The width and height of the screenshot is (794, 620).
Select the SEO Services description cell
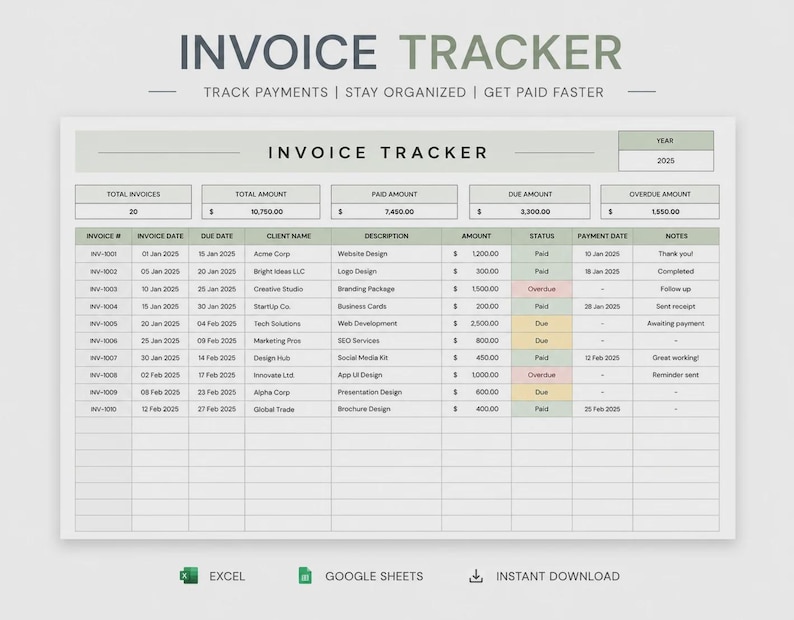[x=386, y=341]
